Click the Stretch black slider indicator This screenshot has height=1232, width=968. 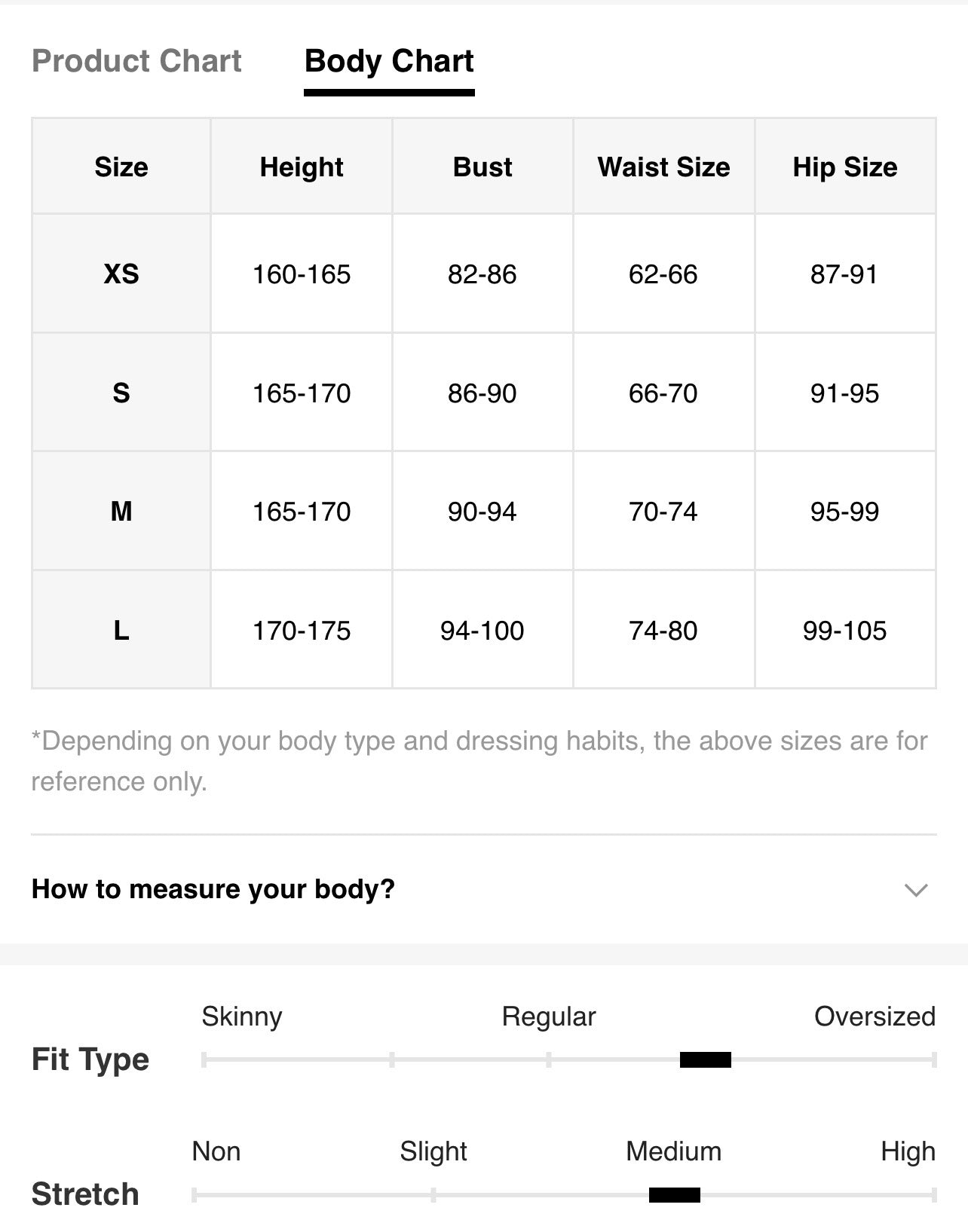click(x=675, y=1194)
